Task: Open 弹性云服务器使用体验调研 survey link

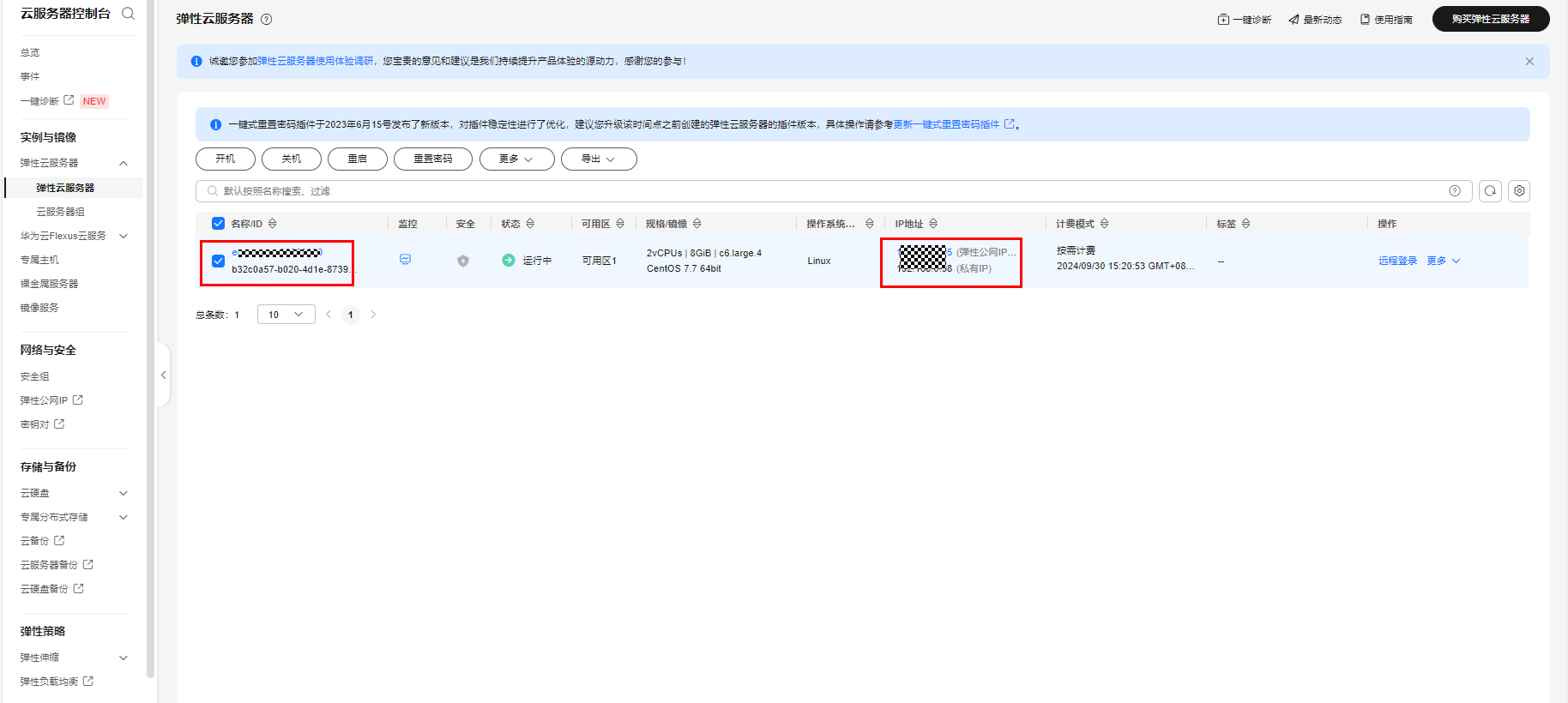Action: click(316, 62)
